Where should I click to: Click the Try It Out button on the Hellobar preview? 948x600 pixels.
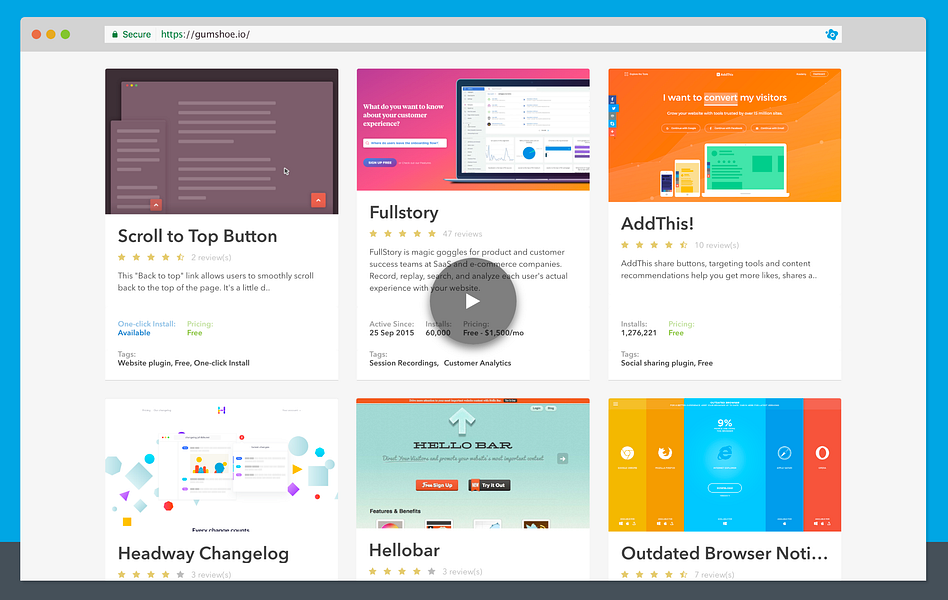(491, 485)
